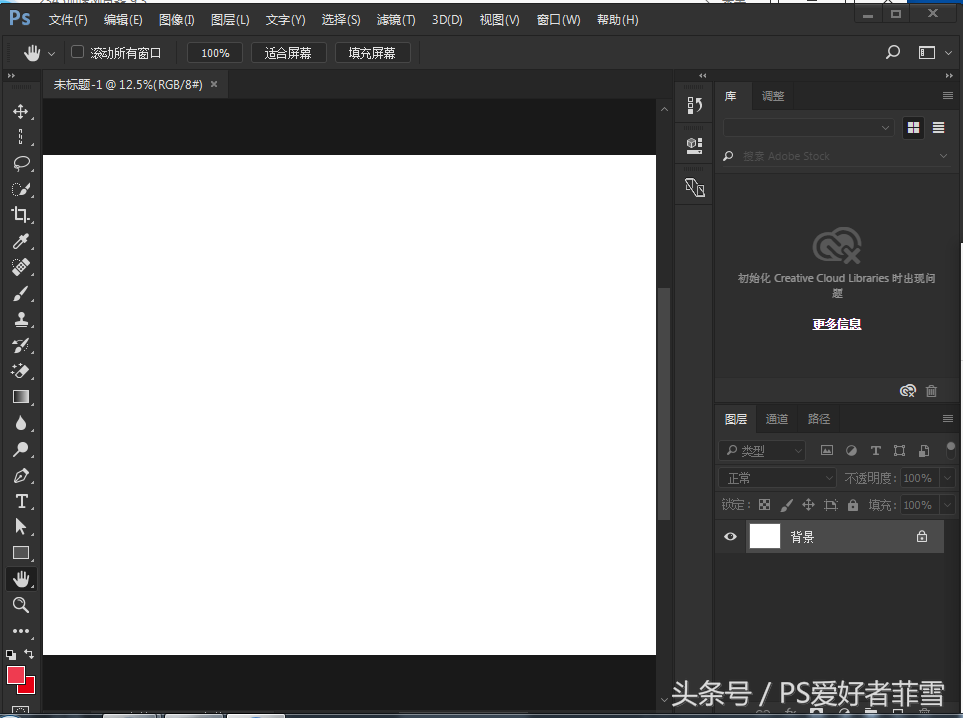This screenshot has width=963, height=718.
Task: Open the blend mode 正常 dropdown
Action: click(778, 478)
